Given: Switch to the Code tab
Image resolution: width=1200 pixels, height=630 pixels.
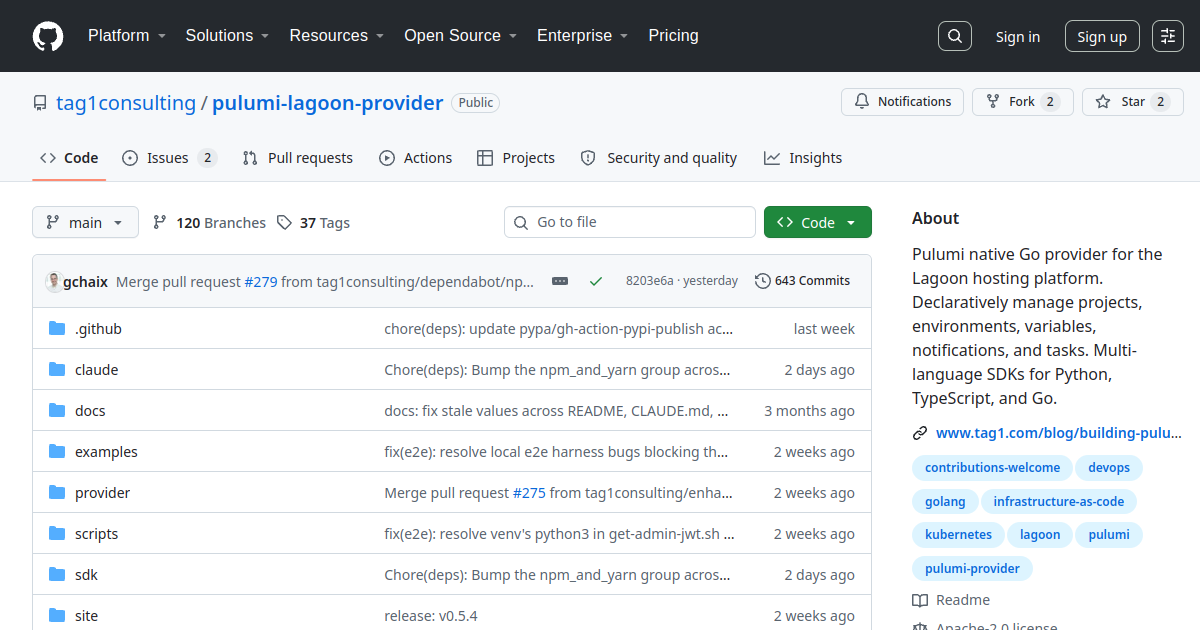Looking at the screenshot, I should pyautogui.click(x=69, y=158).
